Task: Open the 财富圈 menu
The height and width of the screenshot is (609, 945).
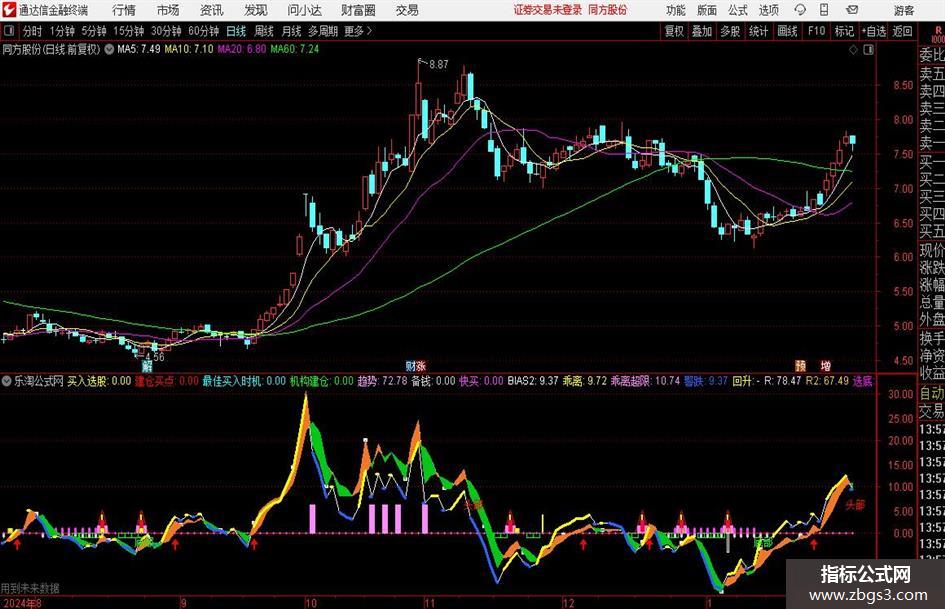Action: coord(358,10)
